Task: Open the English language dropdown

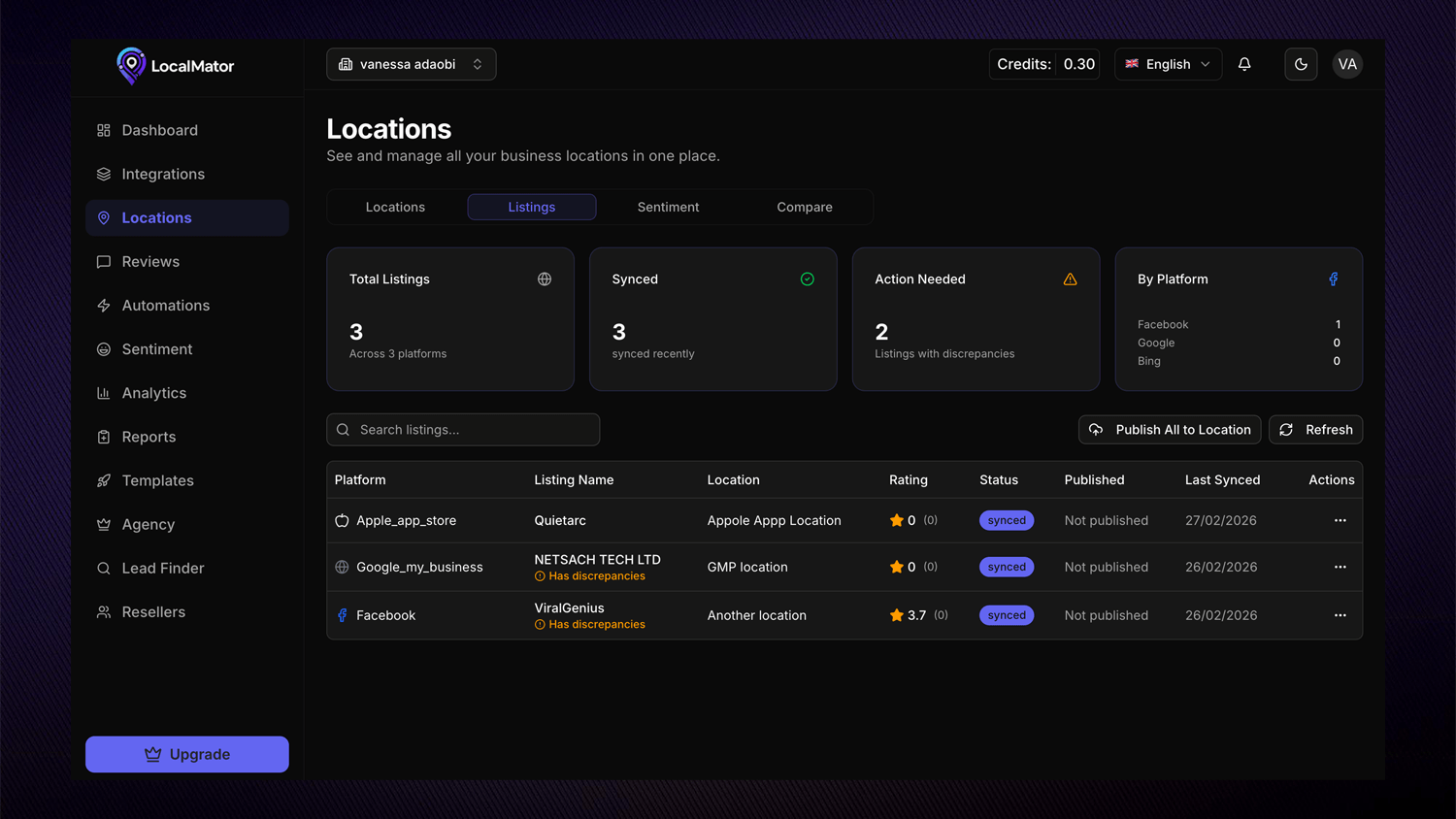Action: click(x=1168, y=64)
